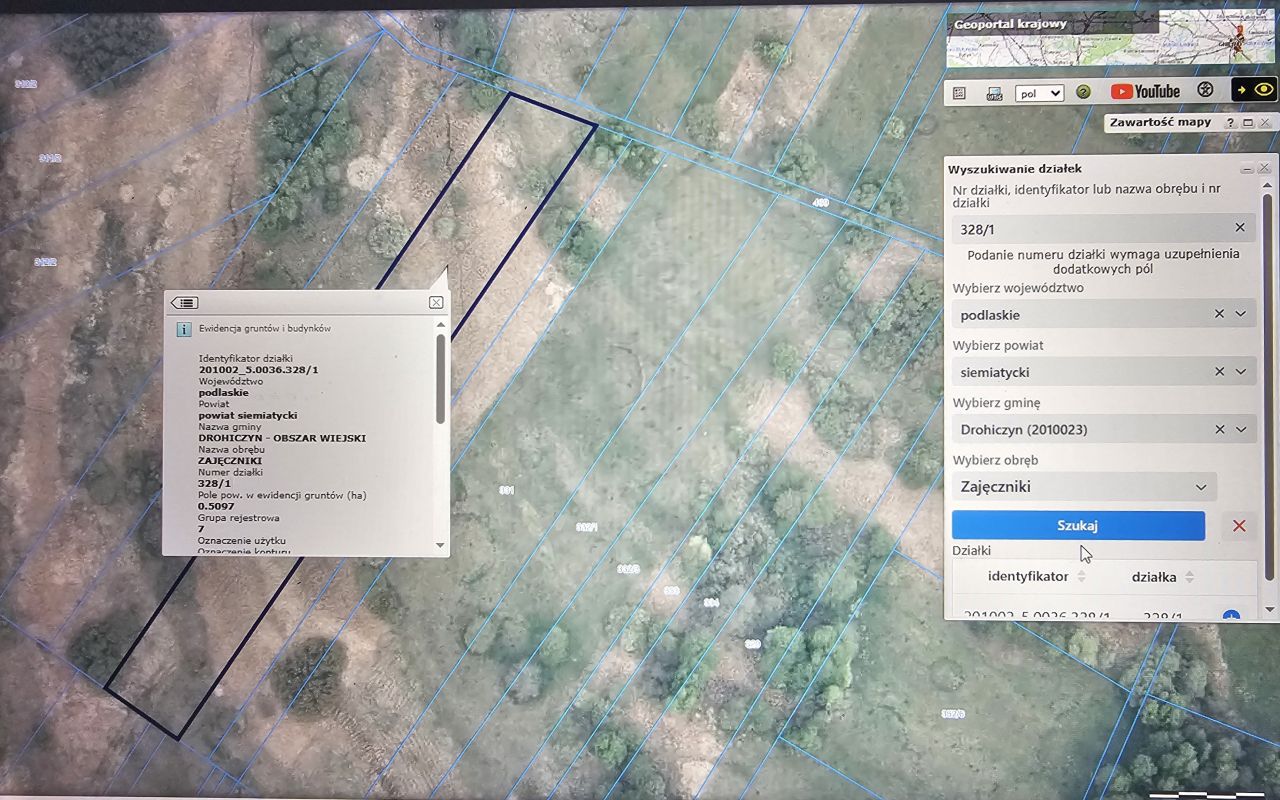Open the green help question mark
The width and height of the screenshot is (1280, 800).
pos(1083,92)
